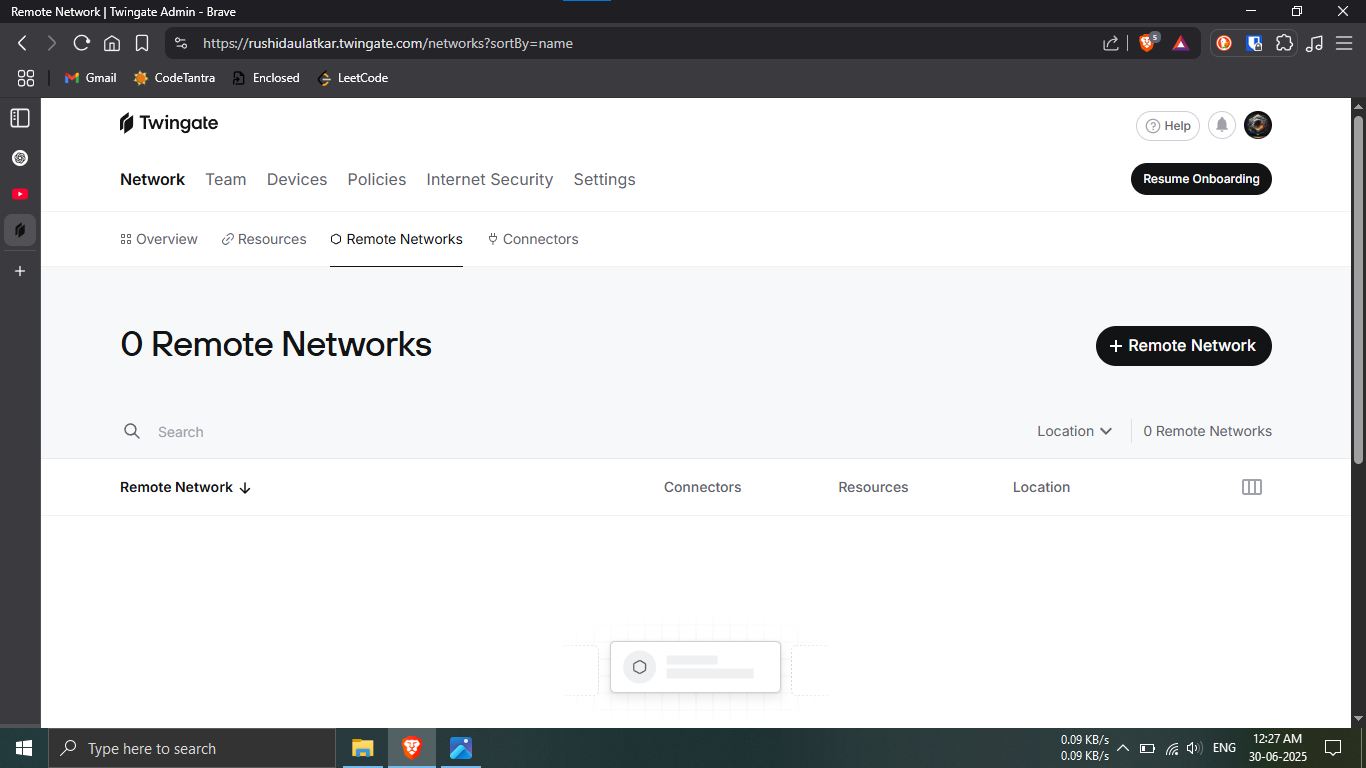The image size is (1366, 768).
Task: Expand the Location filter dropdown
Action: 1074,431
